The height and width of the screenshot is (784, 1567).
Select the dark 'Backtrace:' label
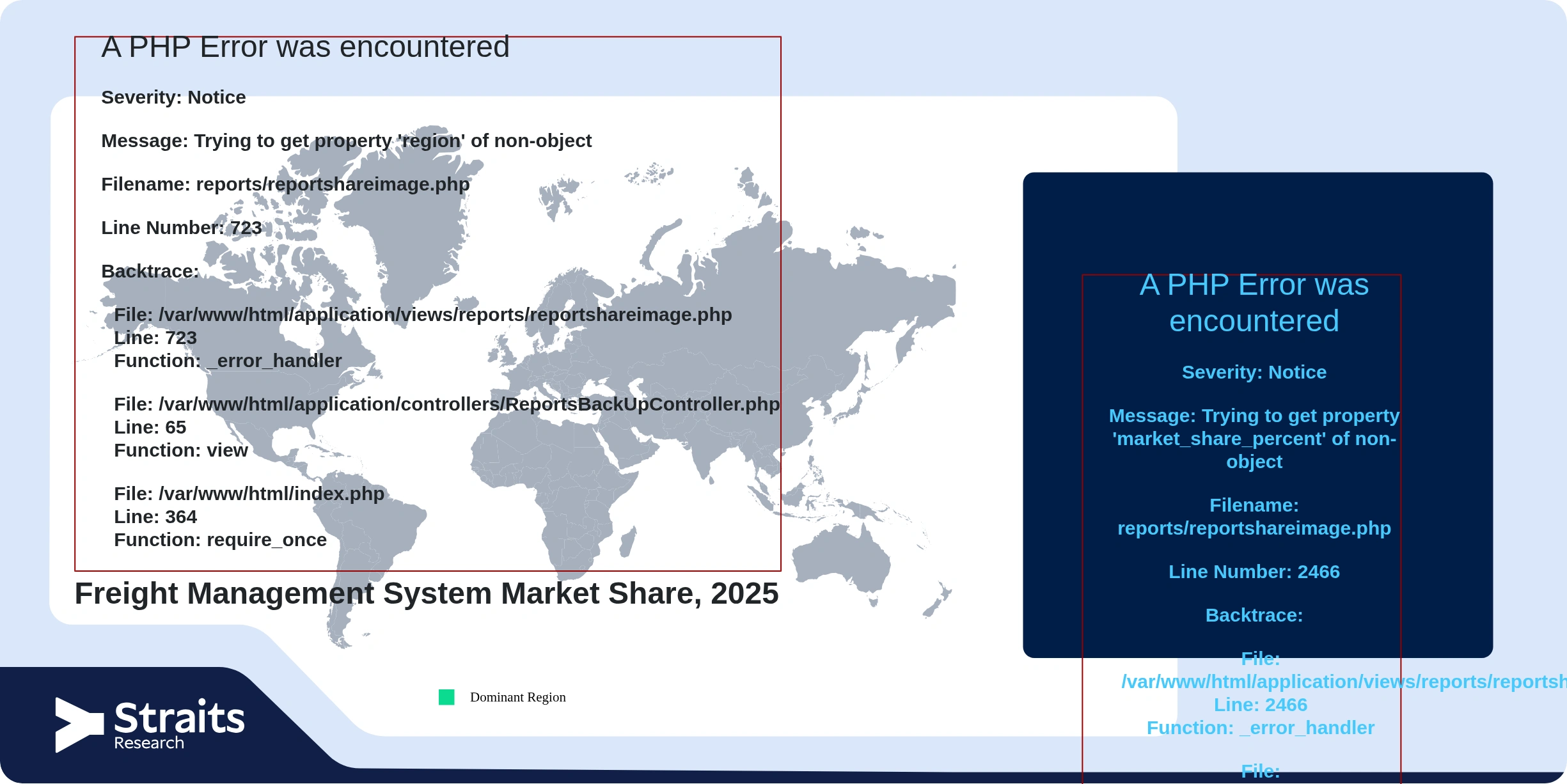point(150,271)
